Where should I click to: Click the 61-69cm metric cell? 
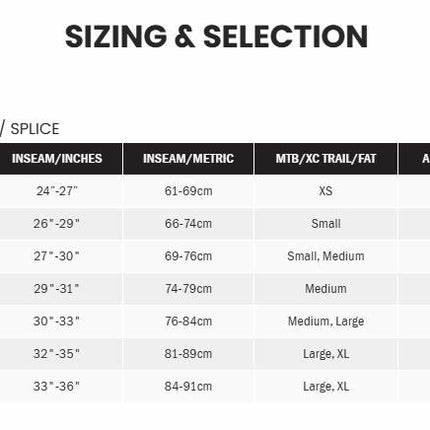click(x=188, y=191)
